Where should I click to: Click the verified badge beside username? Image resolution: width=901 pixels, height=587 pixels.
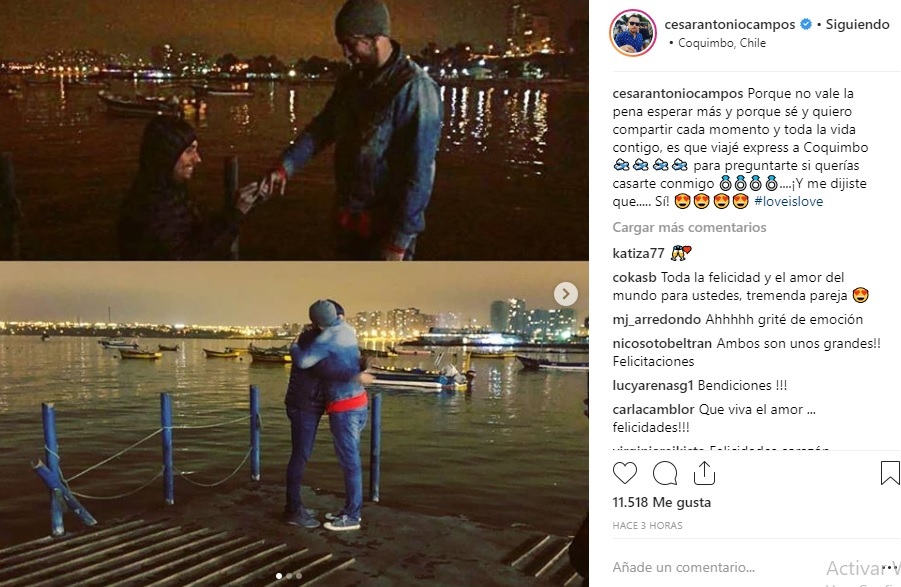[x=806, y=24]
